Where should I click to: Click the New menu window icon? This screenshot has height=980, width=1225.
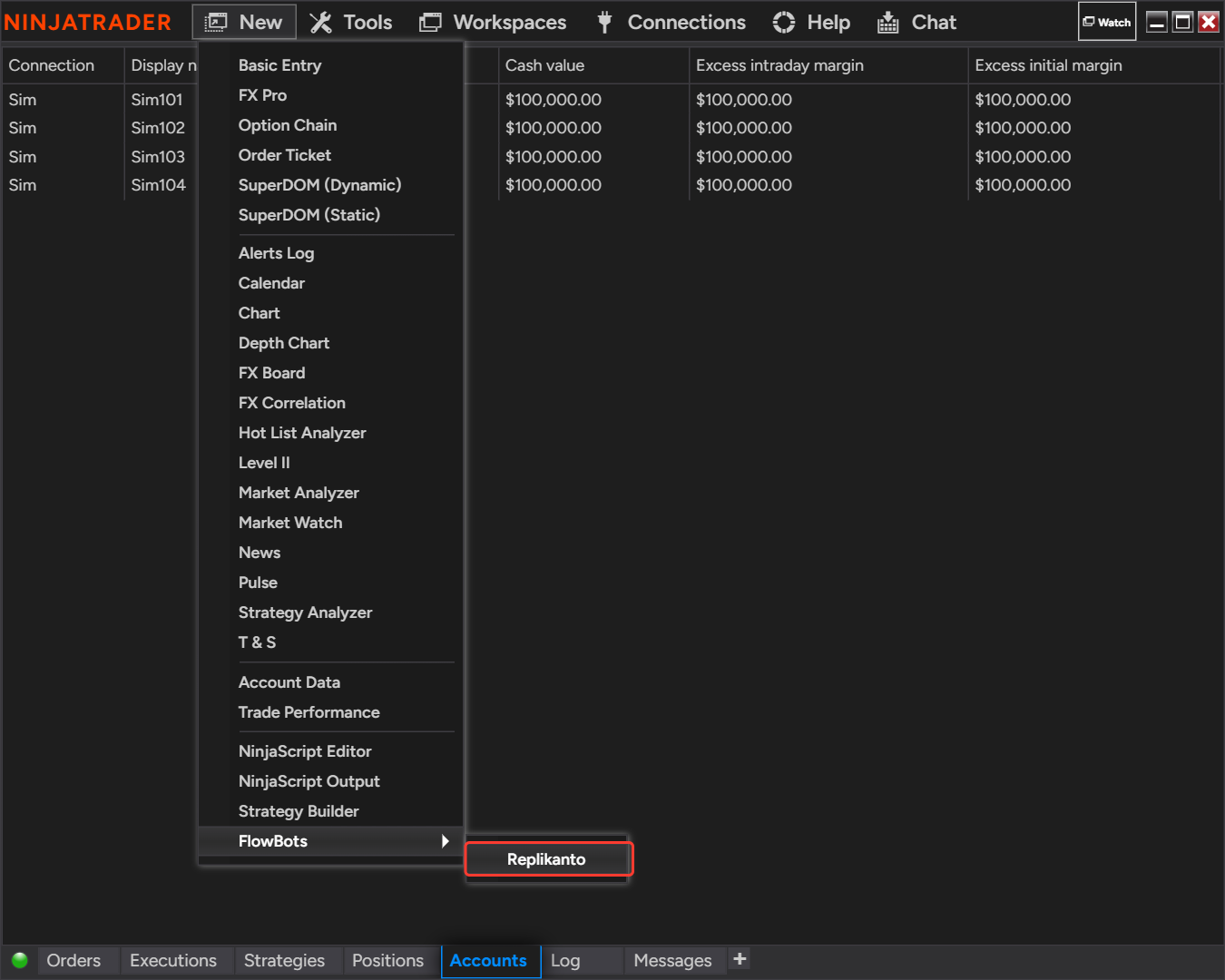click(216, 23)
